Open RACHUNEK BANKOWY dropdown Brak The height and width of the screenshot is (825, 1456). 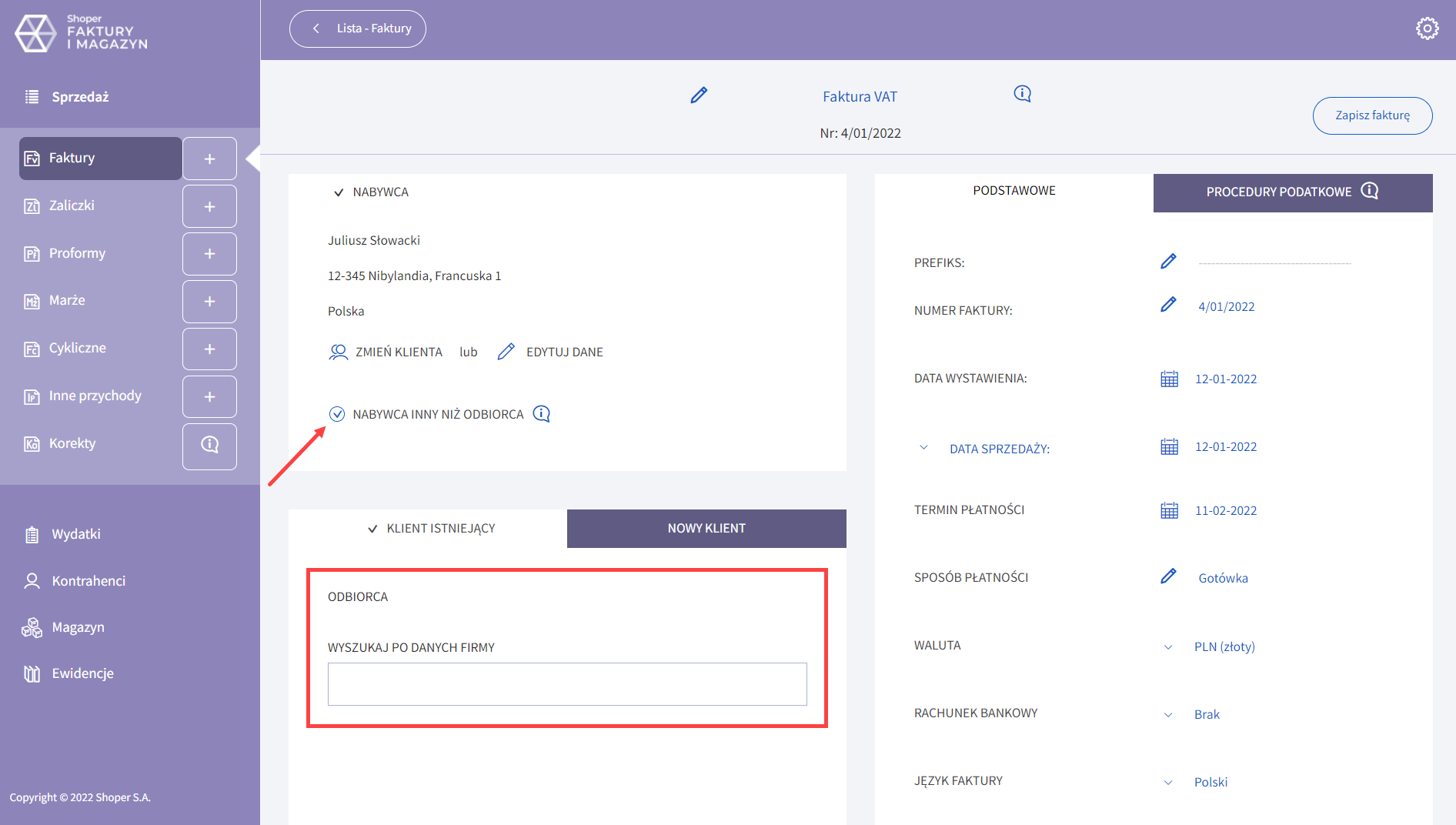tap(1191, 714)
